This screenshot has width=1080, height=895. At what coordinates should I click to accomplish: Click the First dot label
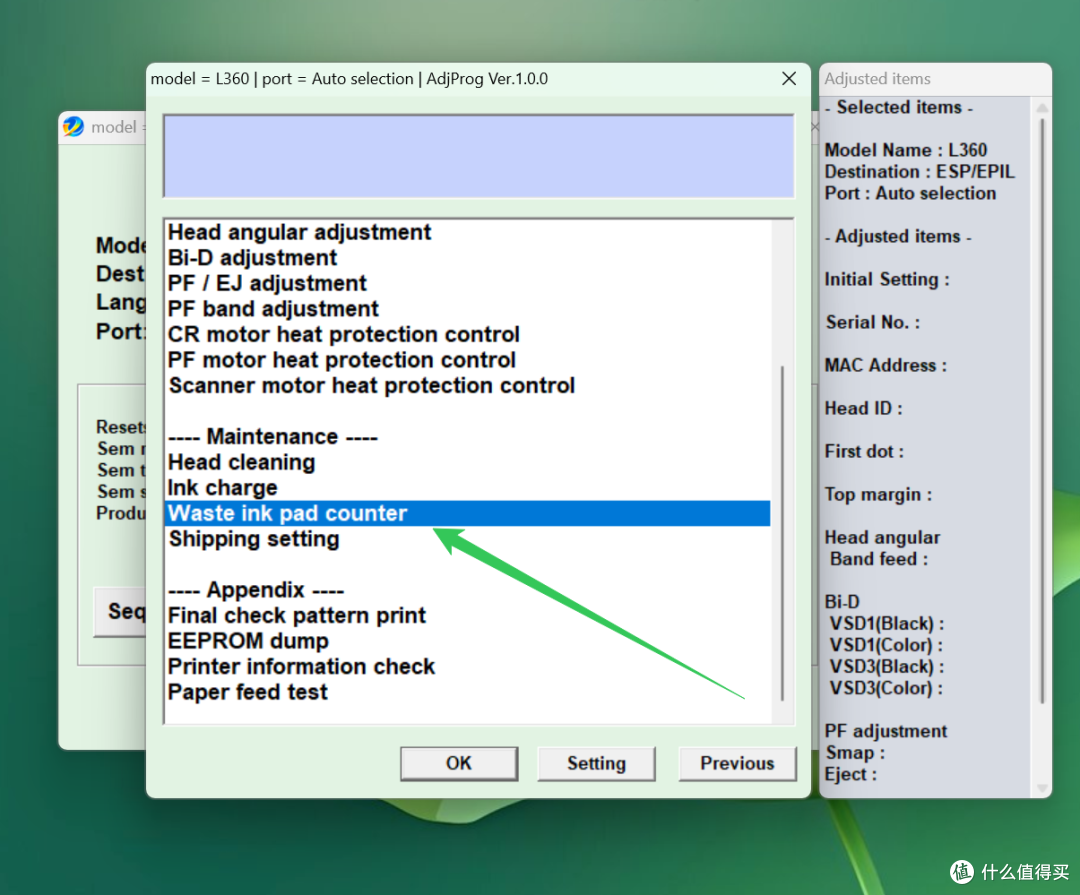tap(864, 451)
